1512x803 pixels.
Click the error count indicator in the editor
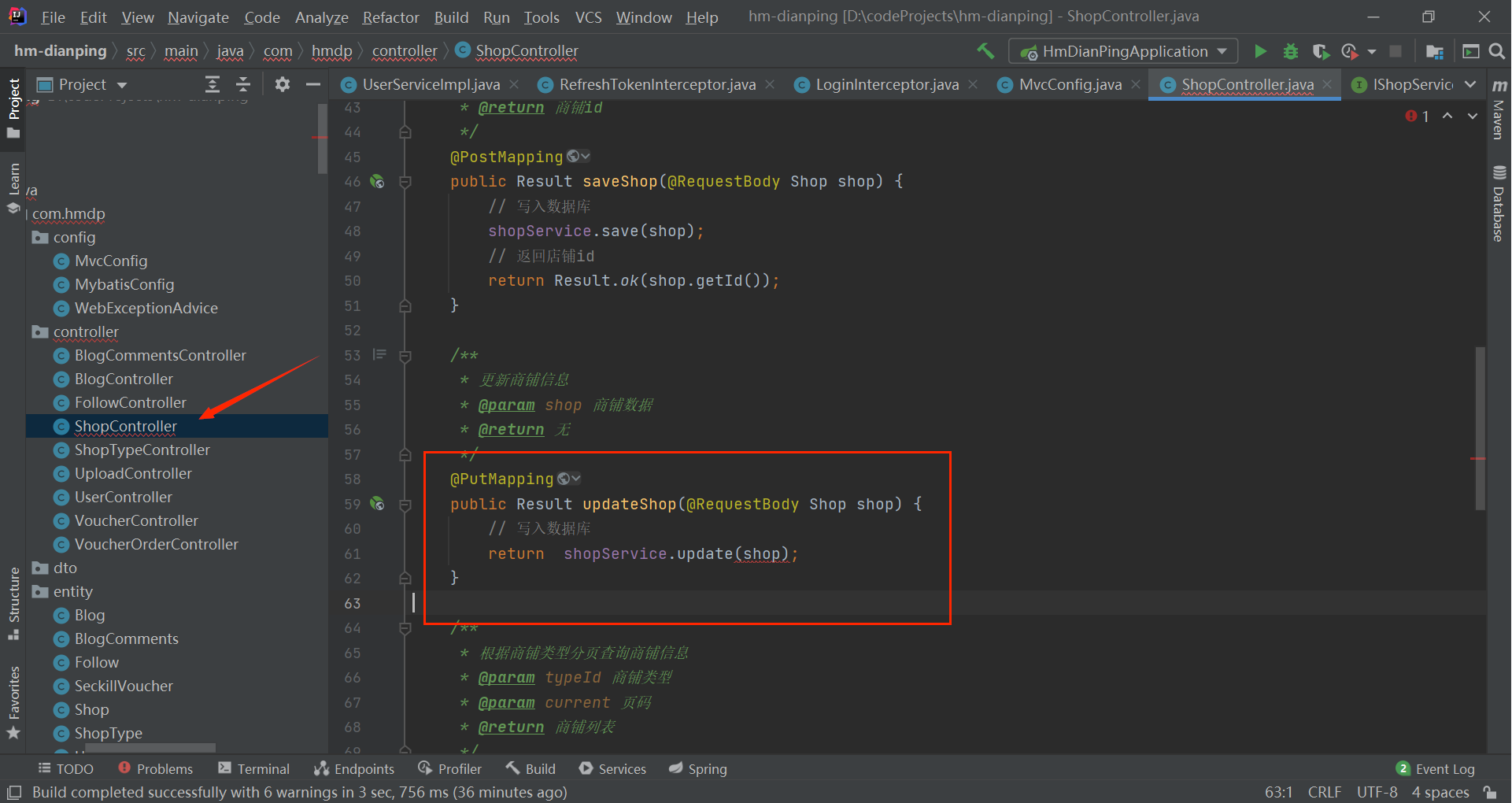tap(1417, 116)
